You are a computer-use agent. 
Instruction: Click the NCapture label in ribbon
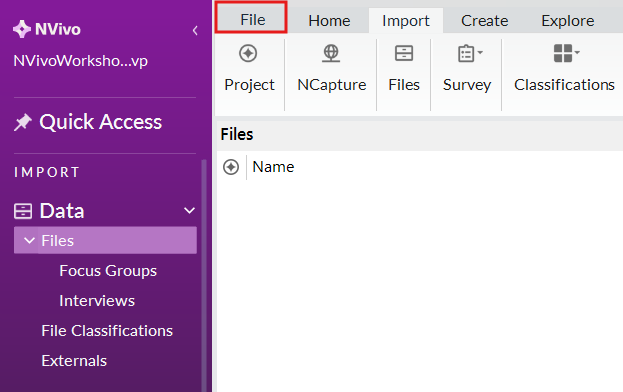point(332,85)
